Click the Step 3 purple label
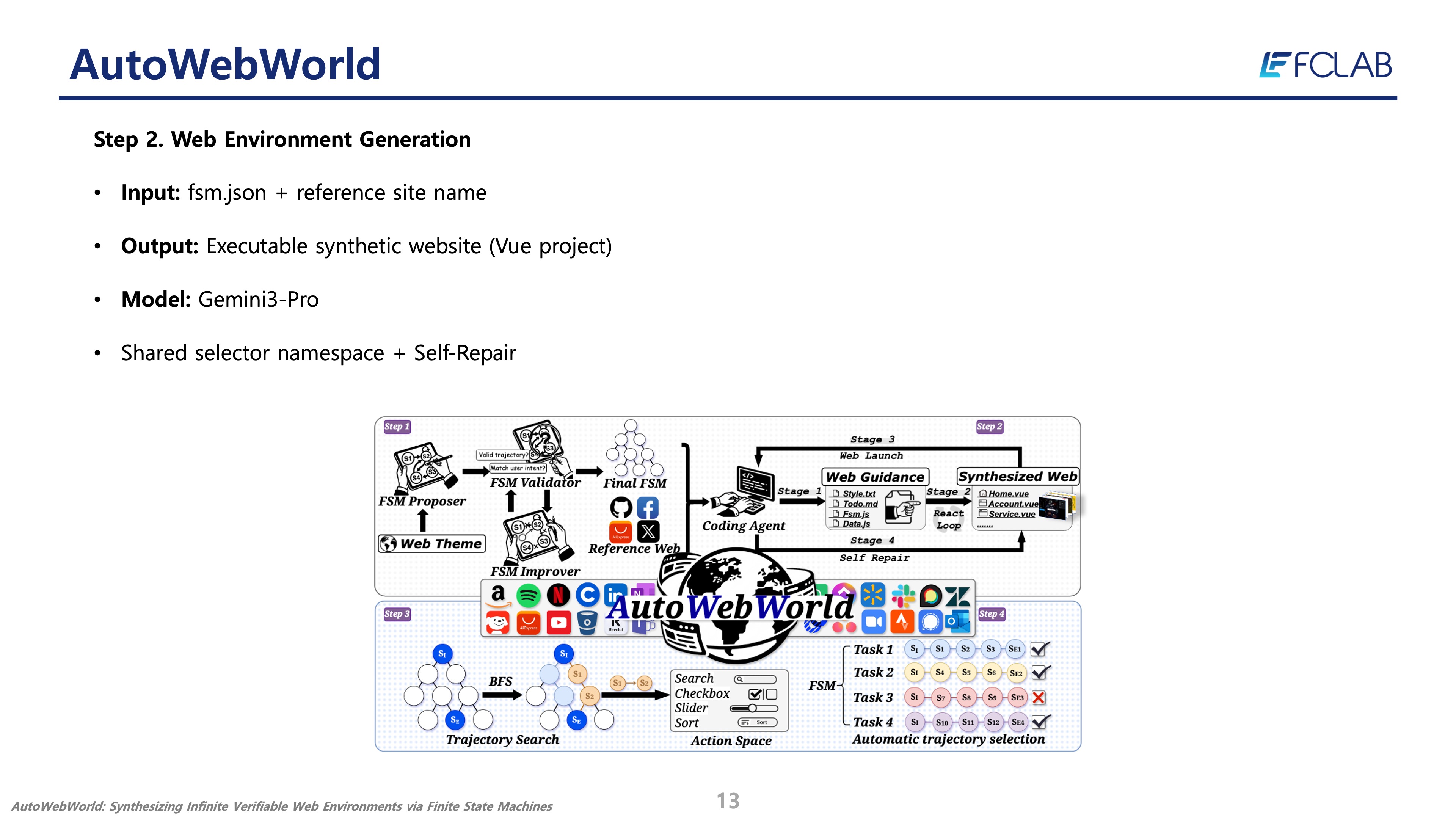Image resolution: width=1456 pixels, height=819 pixels. tap(397, 614)
